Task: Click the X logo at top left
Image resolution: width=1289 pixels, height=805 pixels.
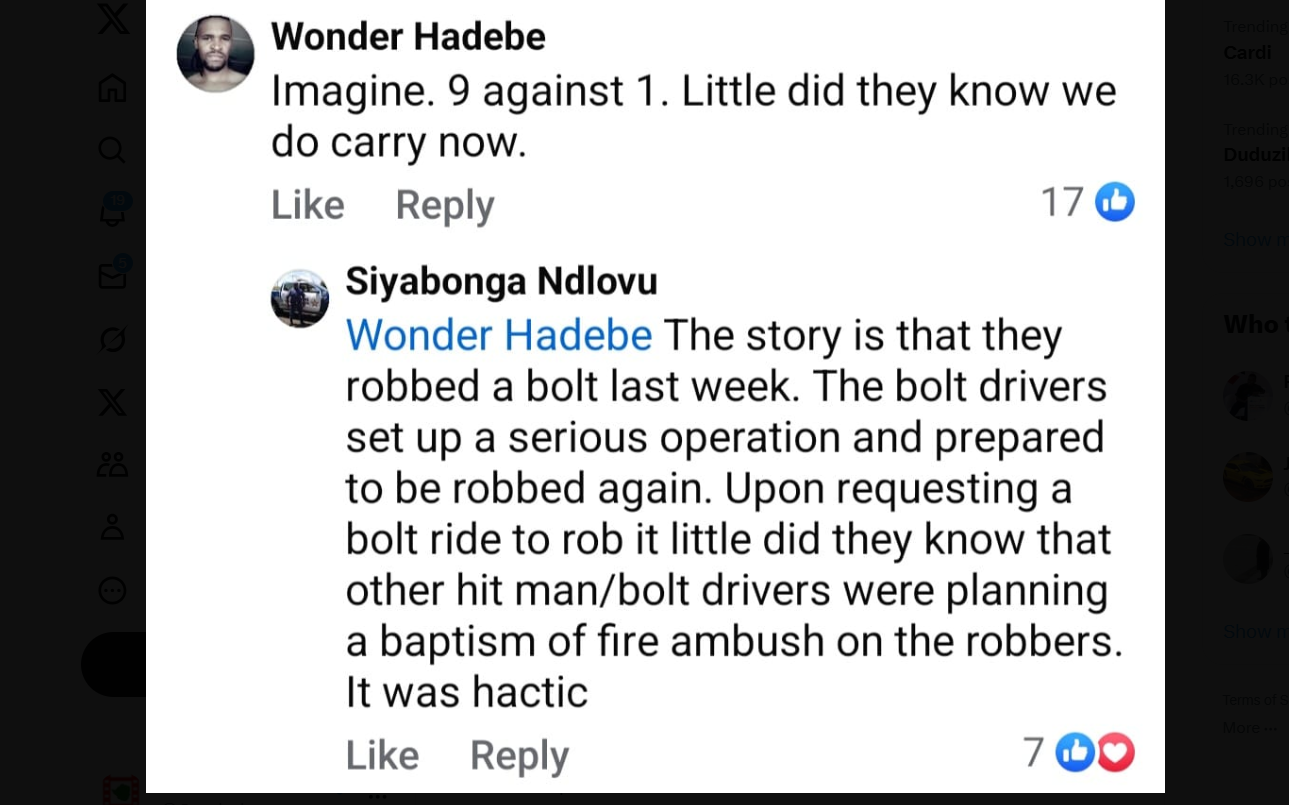Action: [113, 18]
